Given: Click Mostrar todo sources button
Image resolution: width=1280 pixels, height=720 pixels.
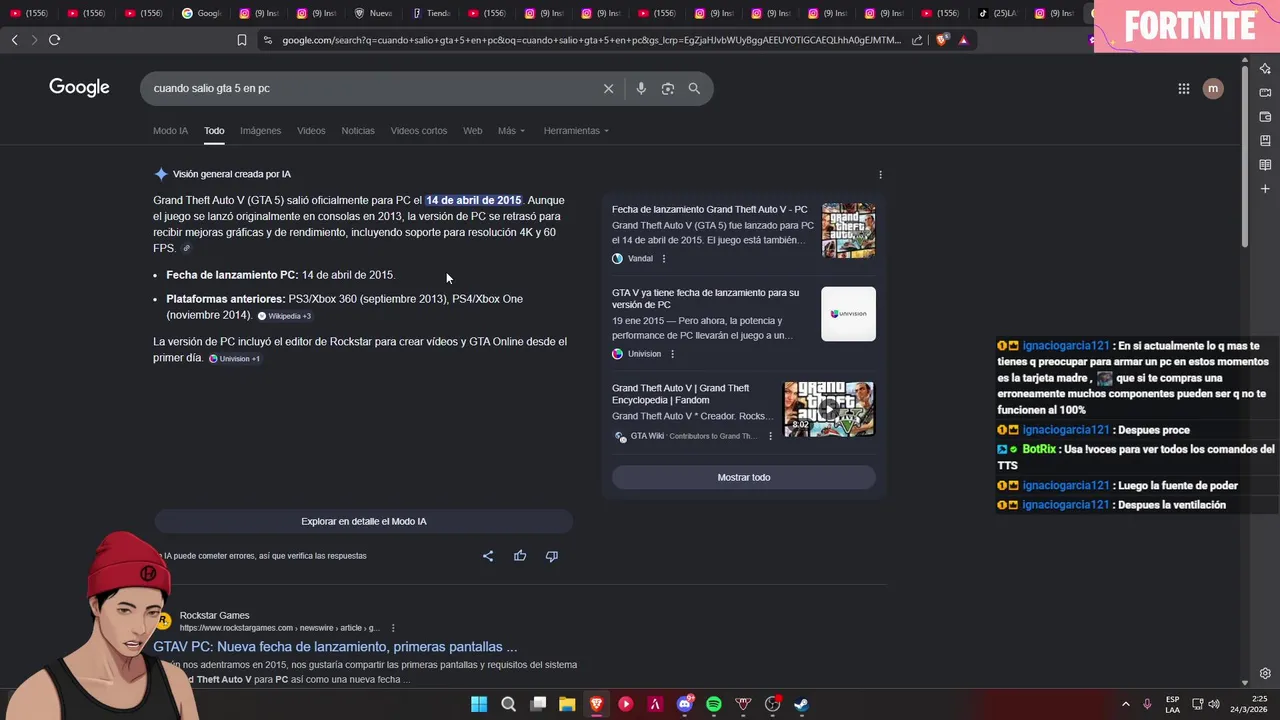Looking at the screenshot, I should [x=744, y=477].
